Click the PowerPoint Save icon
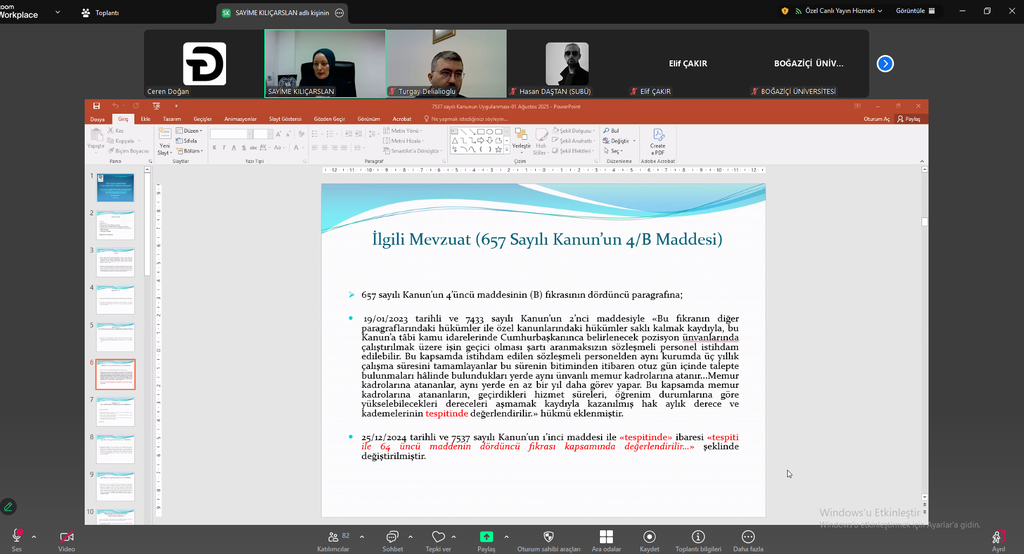 pos(96,106)
